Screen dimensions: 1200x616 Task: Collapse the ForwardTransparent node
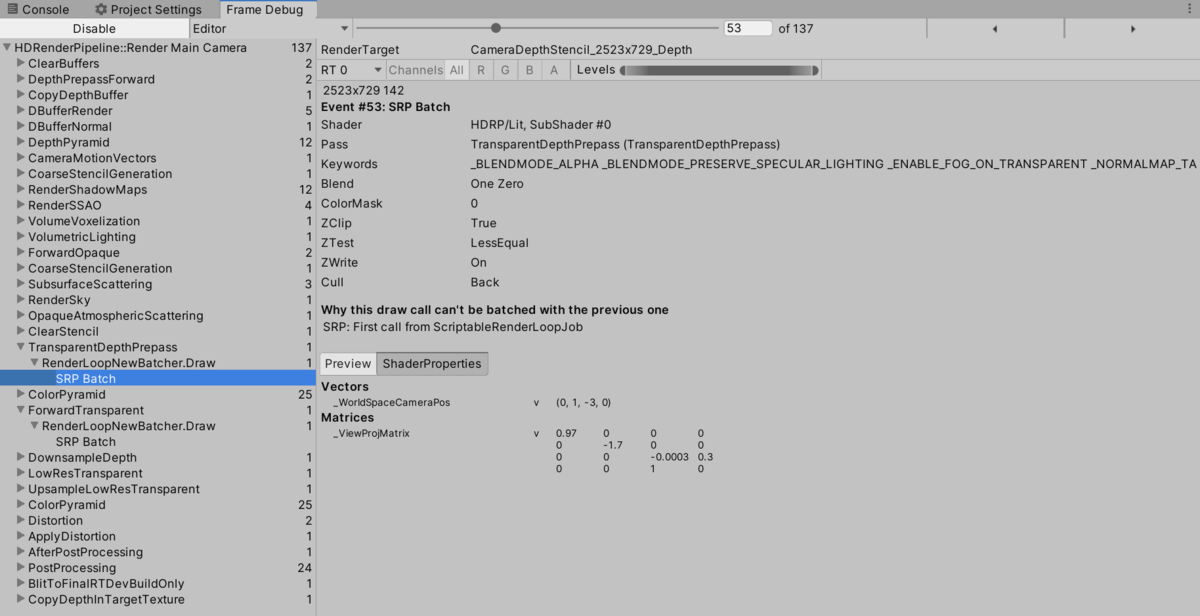21,410
